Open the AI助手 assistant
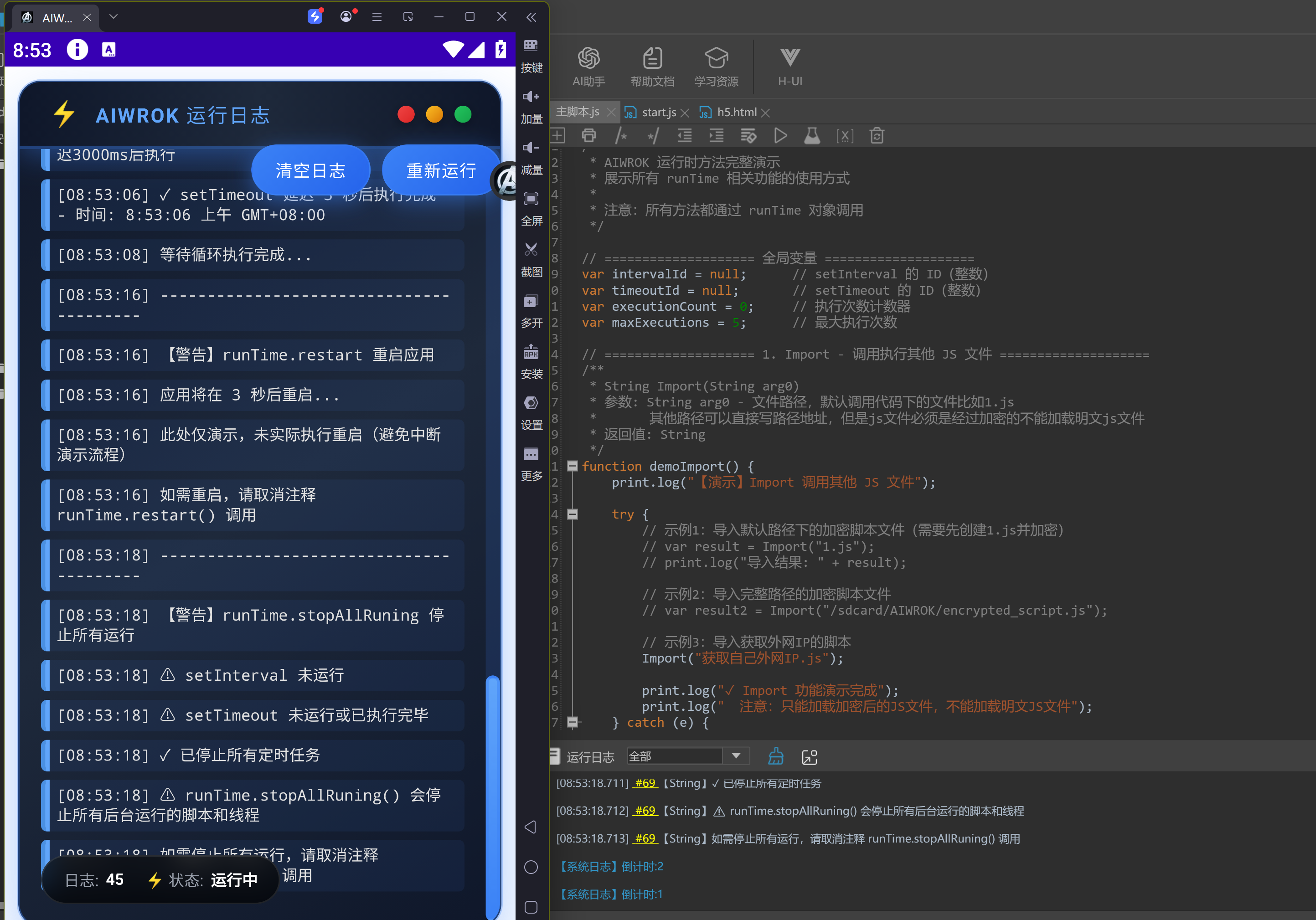Viewport: 1316px width, 920px height. coord(588,67)
